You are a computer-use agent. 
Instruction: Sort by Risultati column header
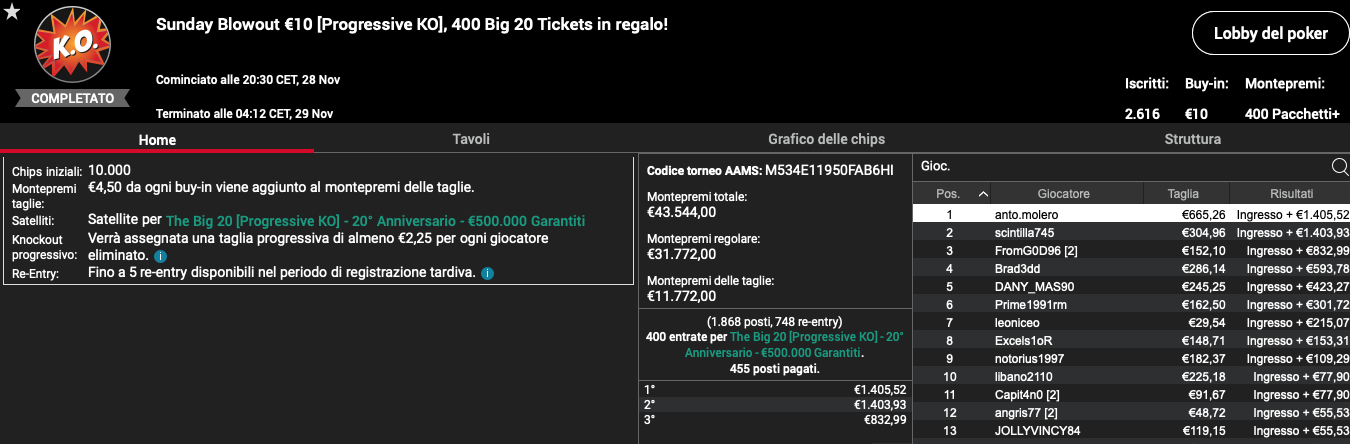(1291, 194)
